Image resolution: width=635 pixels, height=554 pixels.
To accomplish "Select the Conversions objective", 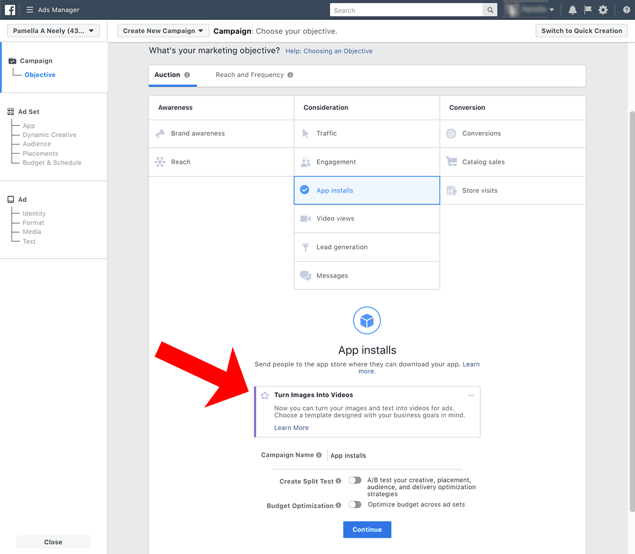I will pos(513,134).
